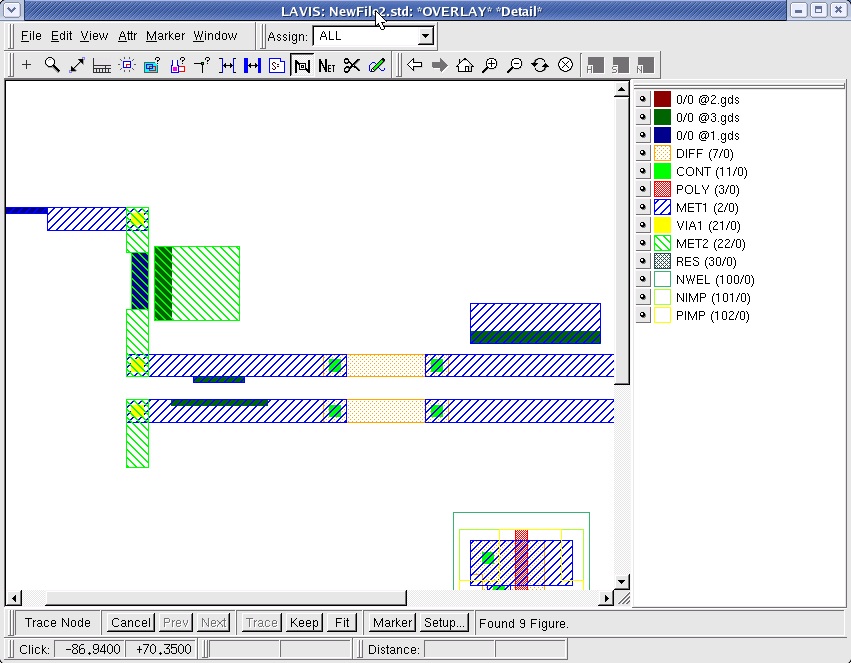Click the refresh redraw icon

pyautogui.click(x=540, y=66)
